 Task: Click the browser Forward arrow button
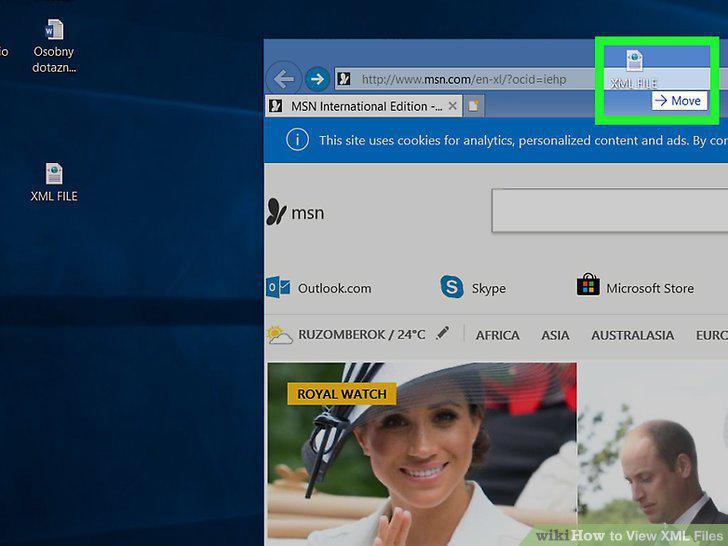pos(317,79)
